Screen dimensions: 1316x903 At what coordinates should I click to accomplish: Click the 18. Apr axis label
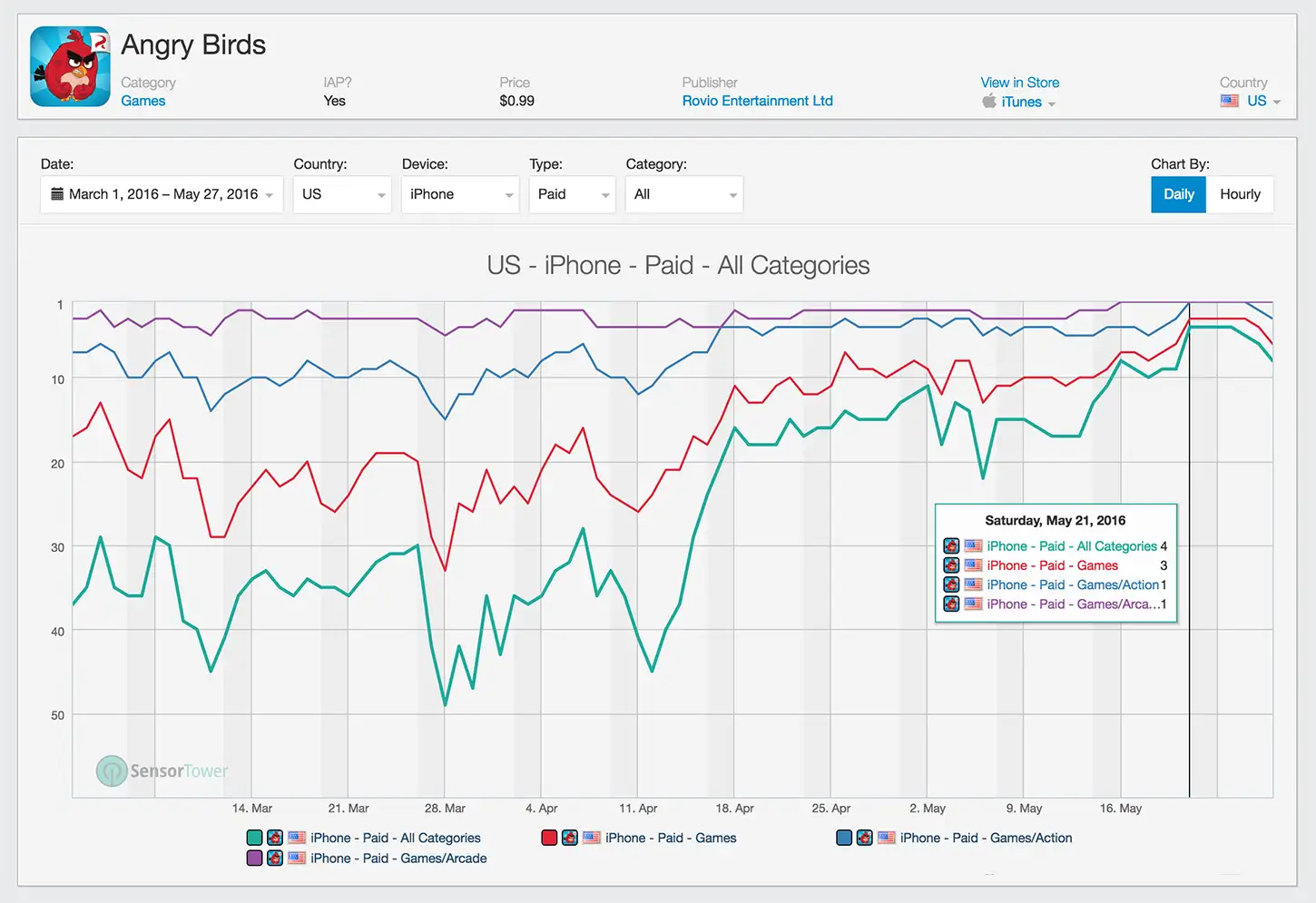pos(734,808)
